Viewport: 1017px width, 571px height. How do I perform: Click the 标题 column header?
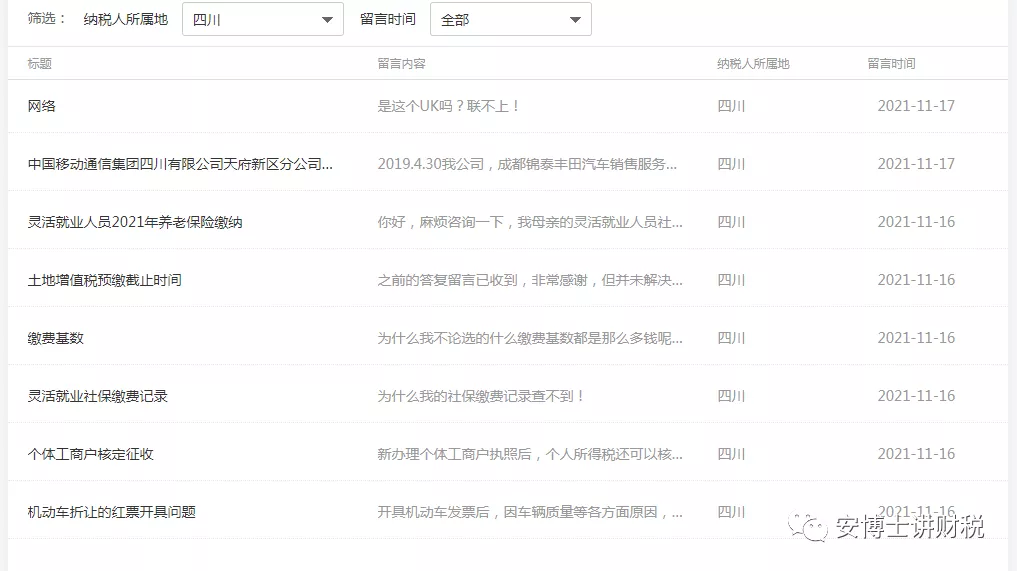point(40,64)
